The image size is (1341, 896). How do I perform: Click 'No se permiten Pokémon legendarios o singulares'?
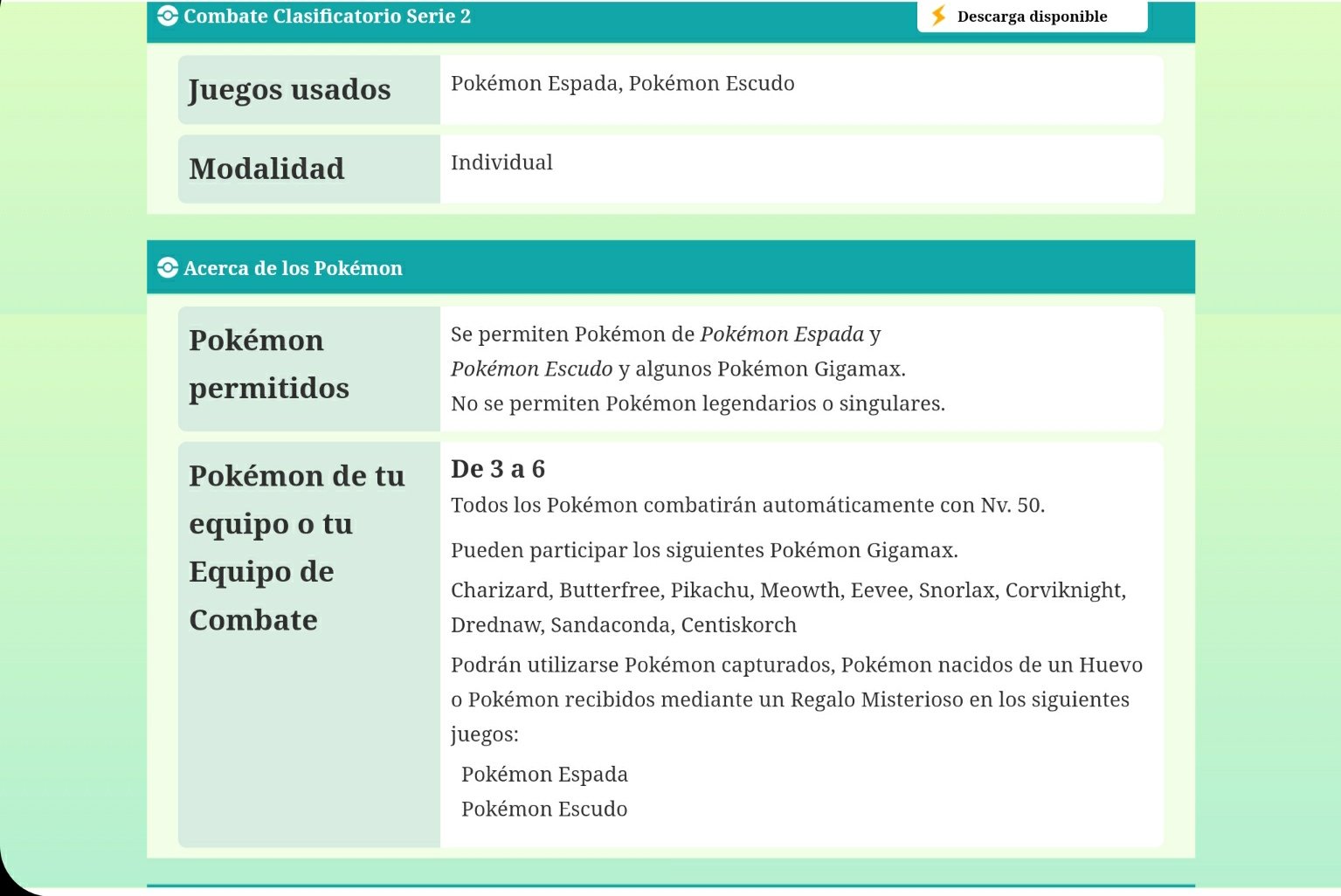698,403
